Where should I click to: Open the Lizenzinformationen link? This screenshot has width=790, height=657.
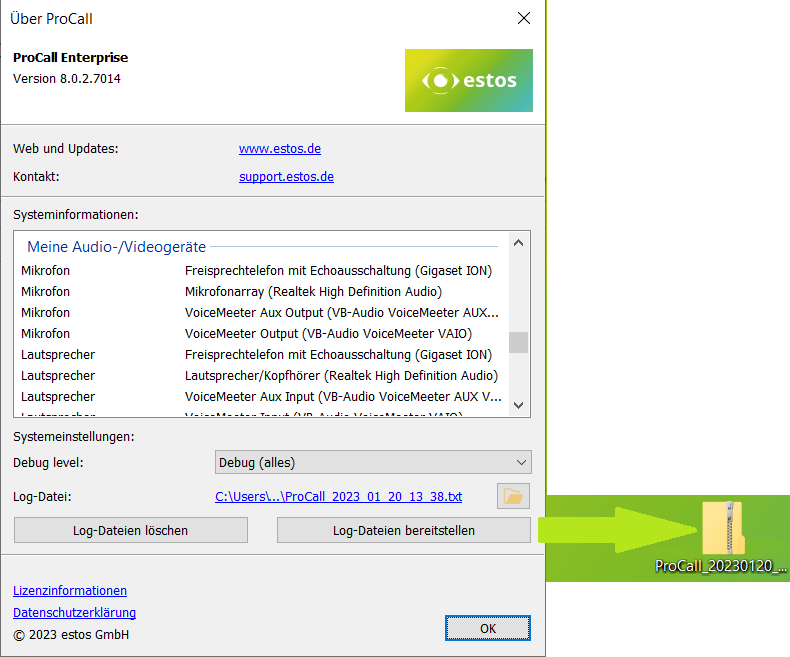click(x=70, y=591)
